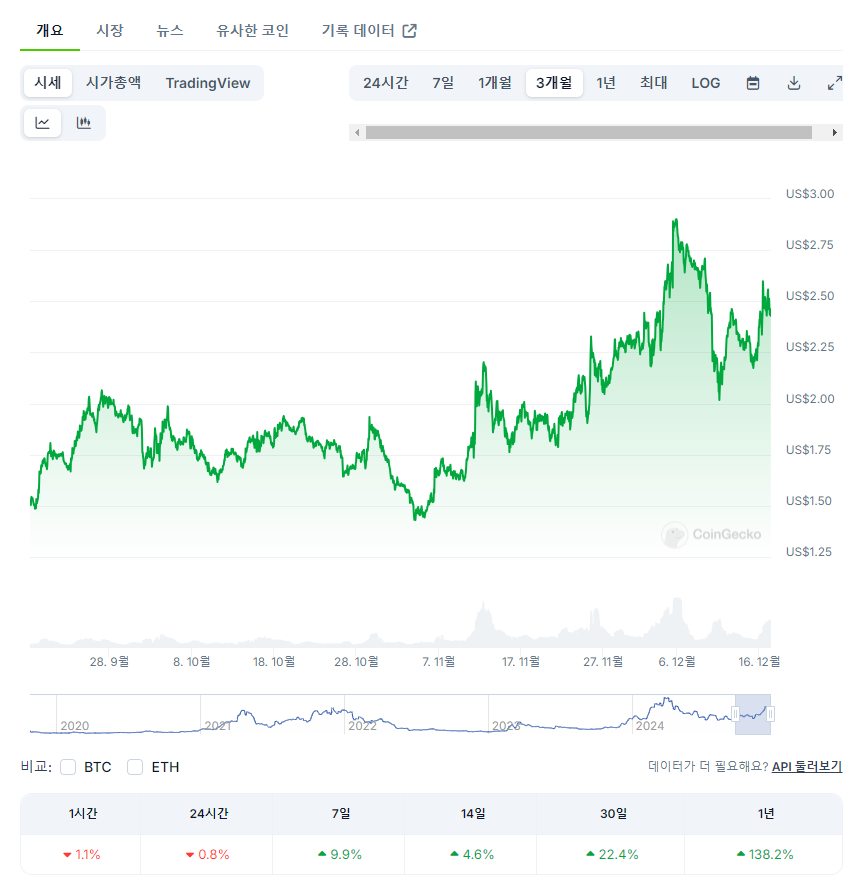Click the left handle of navigator range
The height and width of the screenshot is (884, 857).
735,714
